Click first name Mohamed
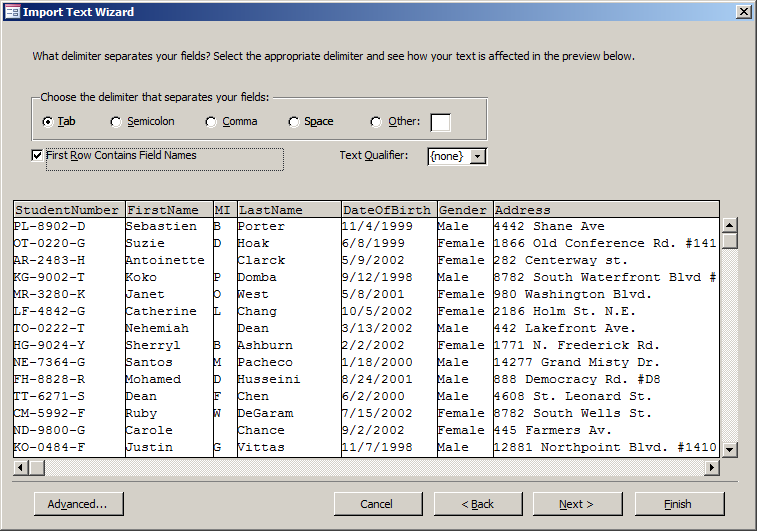The height and width of the screenshot is (531, 757). pos(154,379)
